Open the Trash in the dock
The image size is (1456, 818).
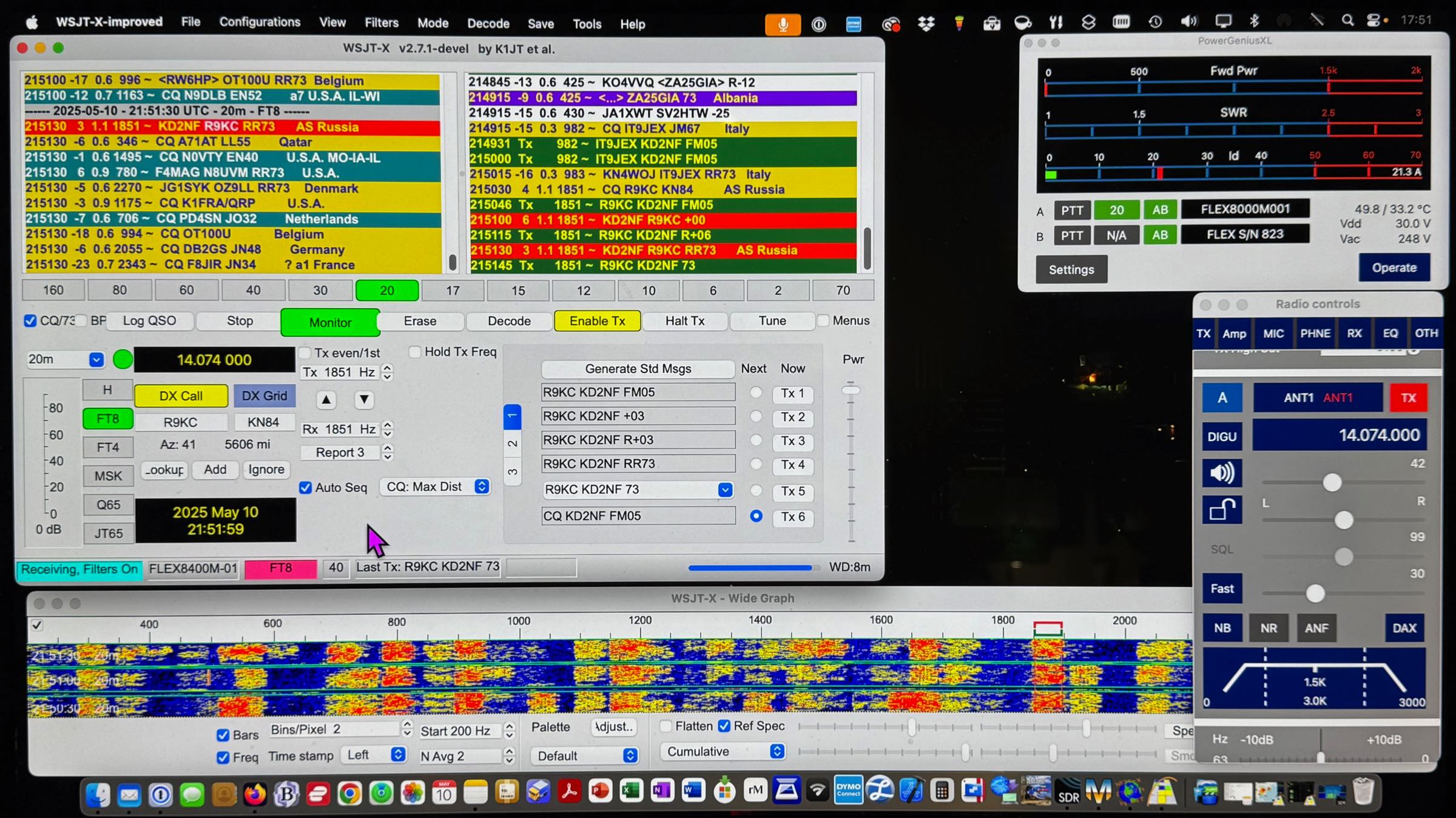pos(1363,791)
